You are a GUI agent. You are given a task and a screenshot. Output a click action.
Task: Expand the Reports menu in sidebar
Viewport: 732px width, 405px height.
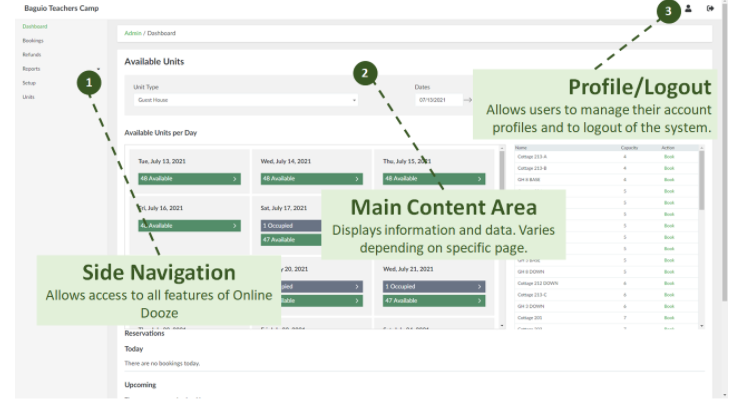(x=32, y=68)
